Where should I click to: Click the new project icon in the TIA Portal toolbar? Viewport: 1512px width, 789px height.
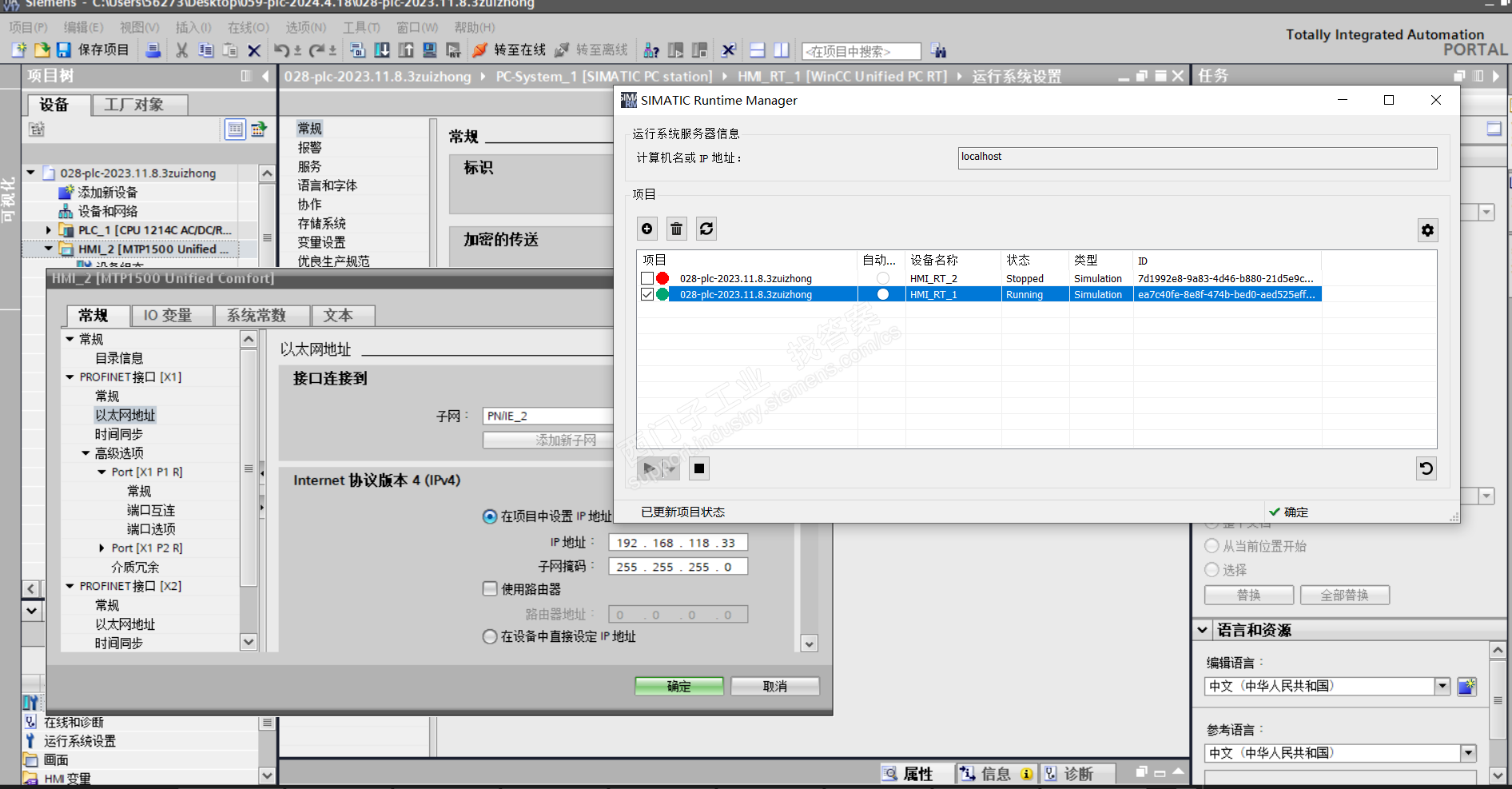tap(18, 50)
